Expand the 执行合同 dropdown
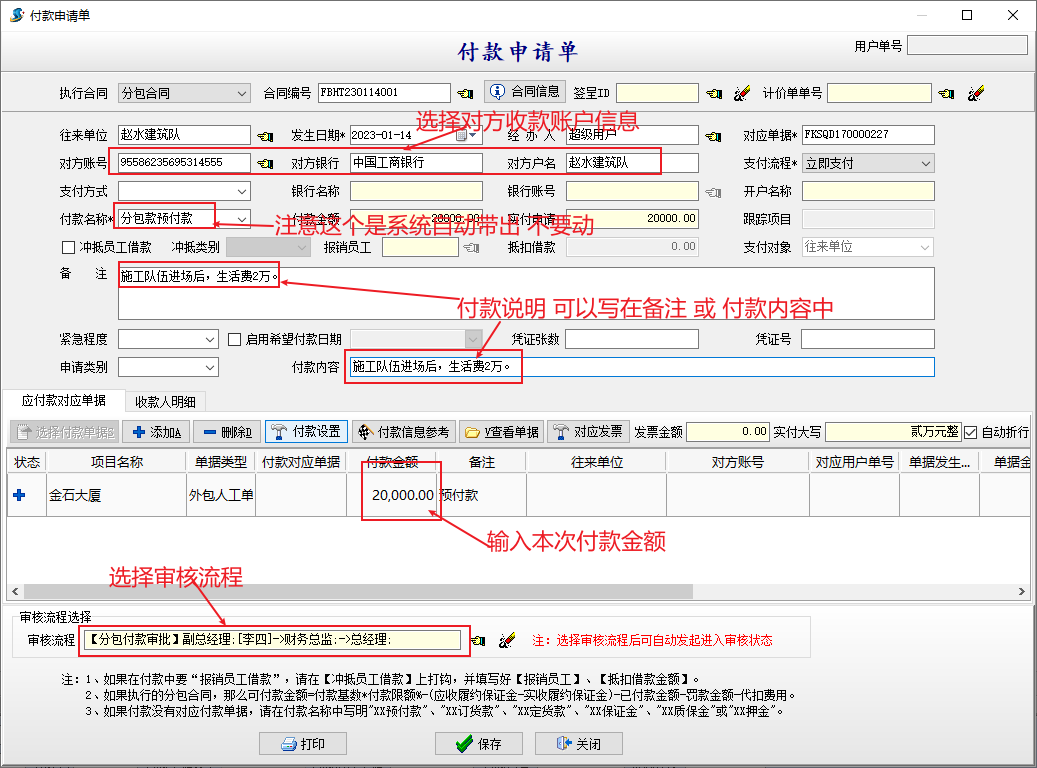 click(x=241, y=93)
